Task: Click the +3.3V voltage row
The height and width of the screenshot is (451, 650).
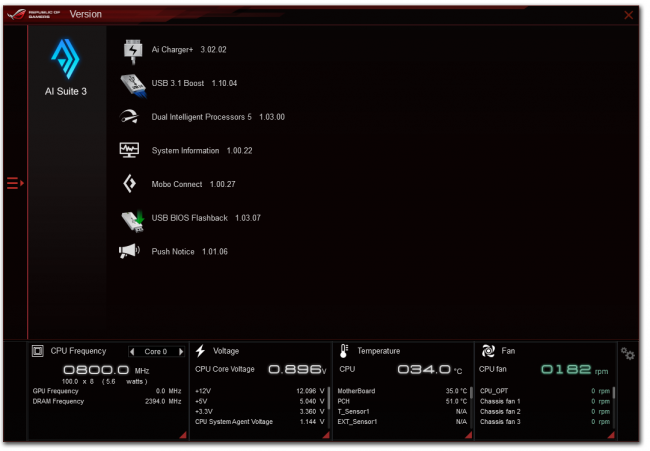Action: (260, 412)
